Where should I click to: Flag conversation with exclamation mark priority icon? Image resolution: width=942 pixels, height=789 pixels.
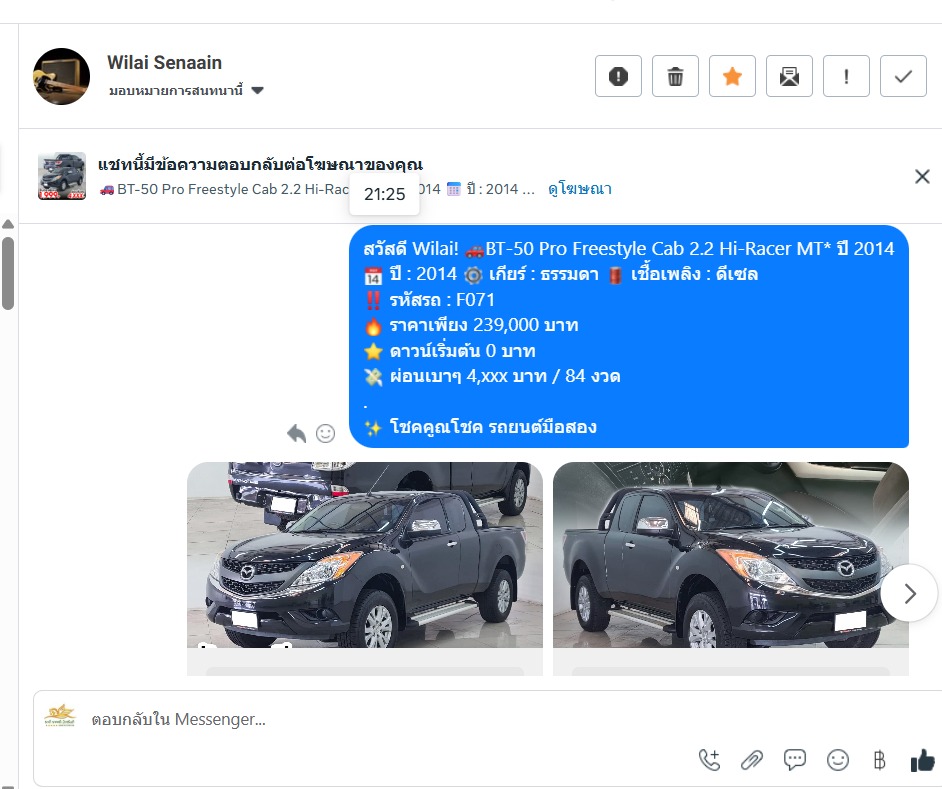tap(846, 76)
